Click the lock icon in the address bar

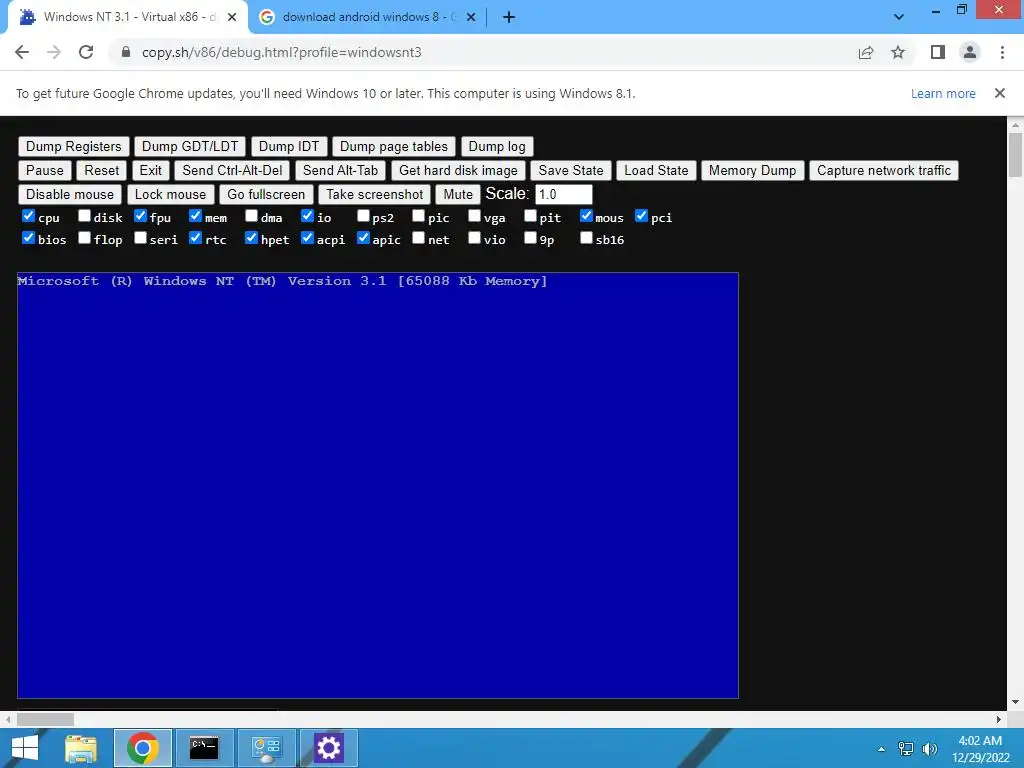126,52
